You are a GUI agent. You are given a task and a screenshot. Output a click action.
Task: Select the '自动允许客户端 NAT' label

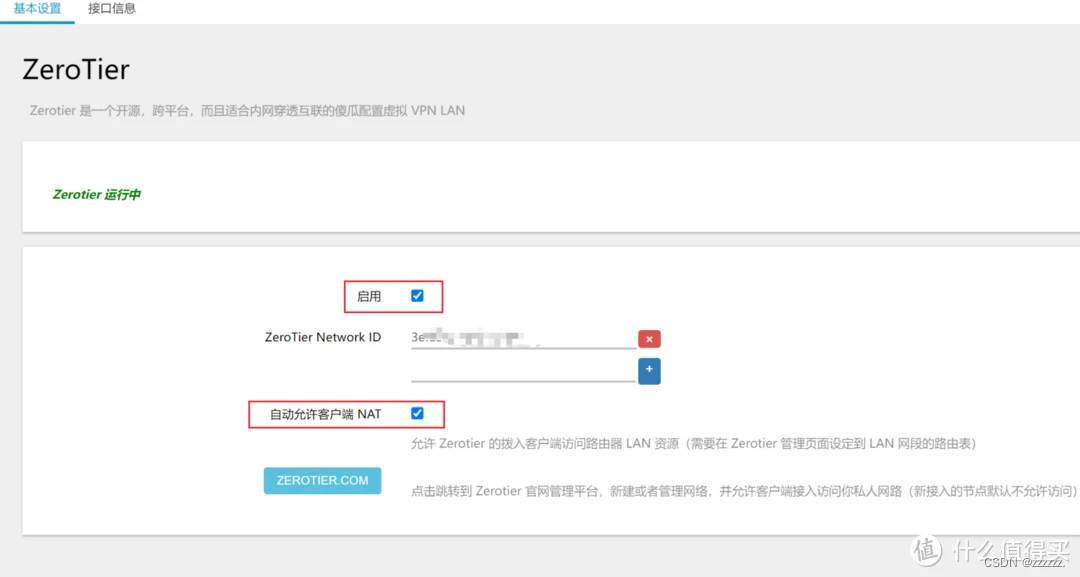point(325,415)
